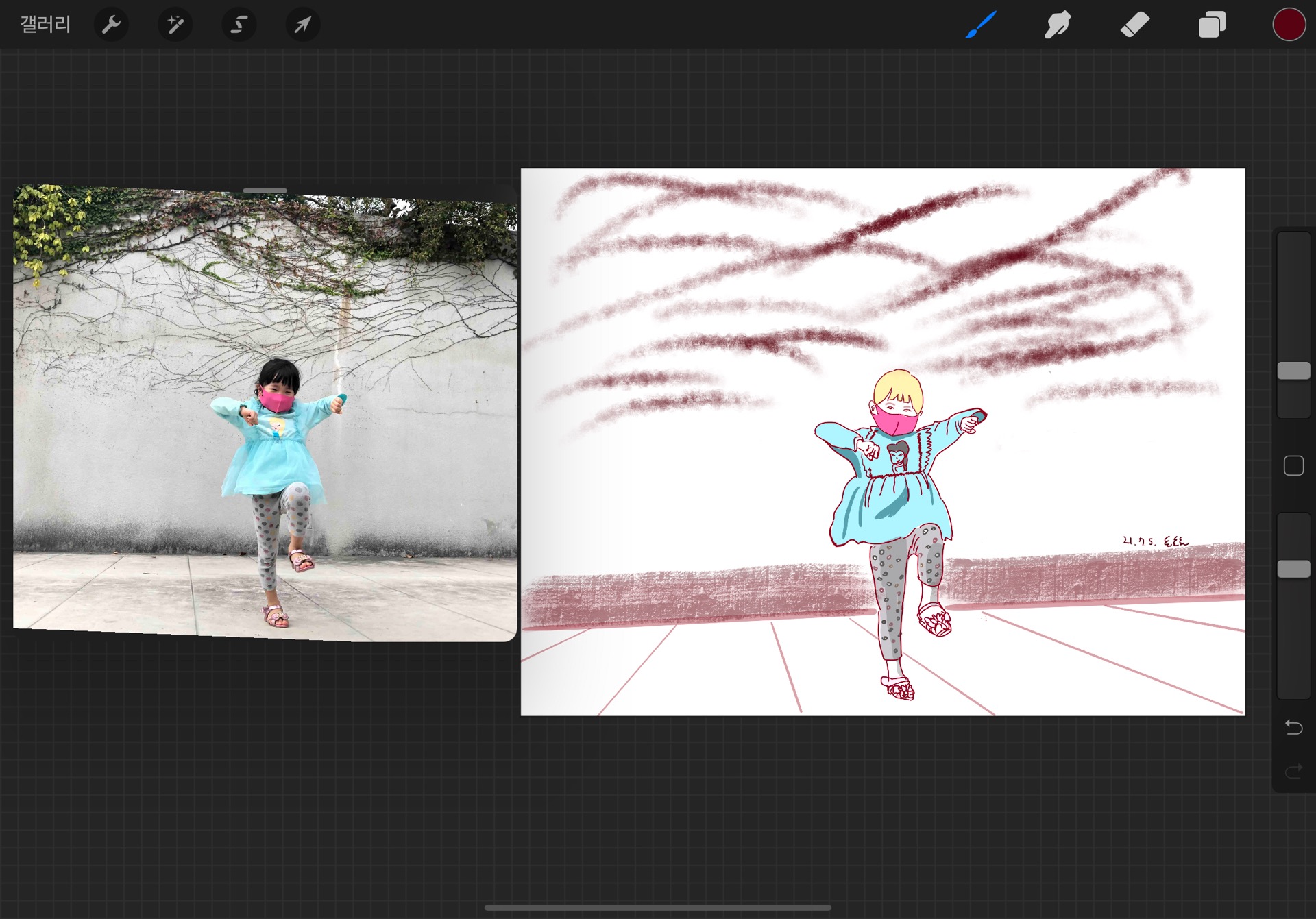Screen dimensions: 1316x919
Task: Undo the last stroke
Action: [1293, 727]
